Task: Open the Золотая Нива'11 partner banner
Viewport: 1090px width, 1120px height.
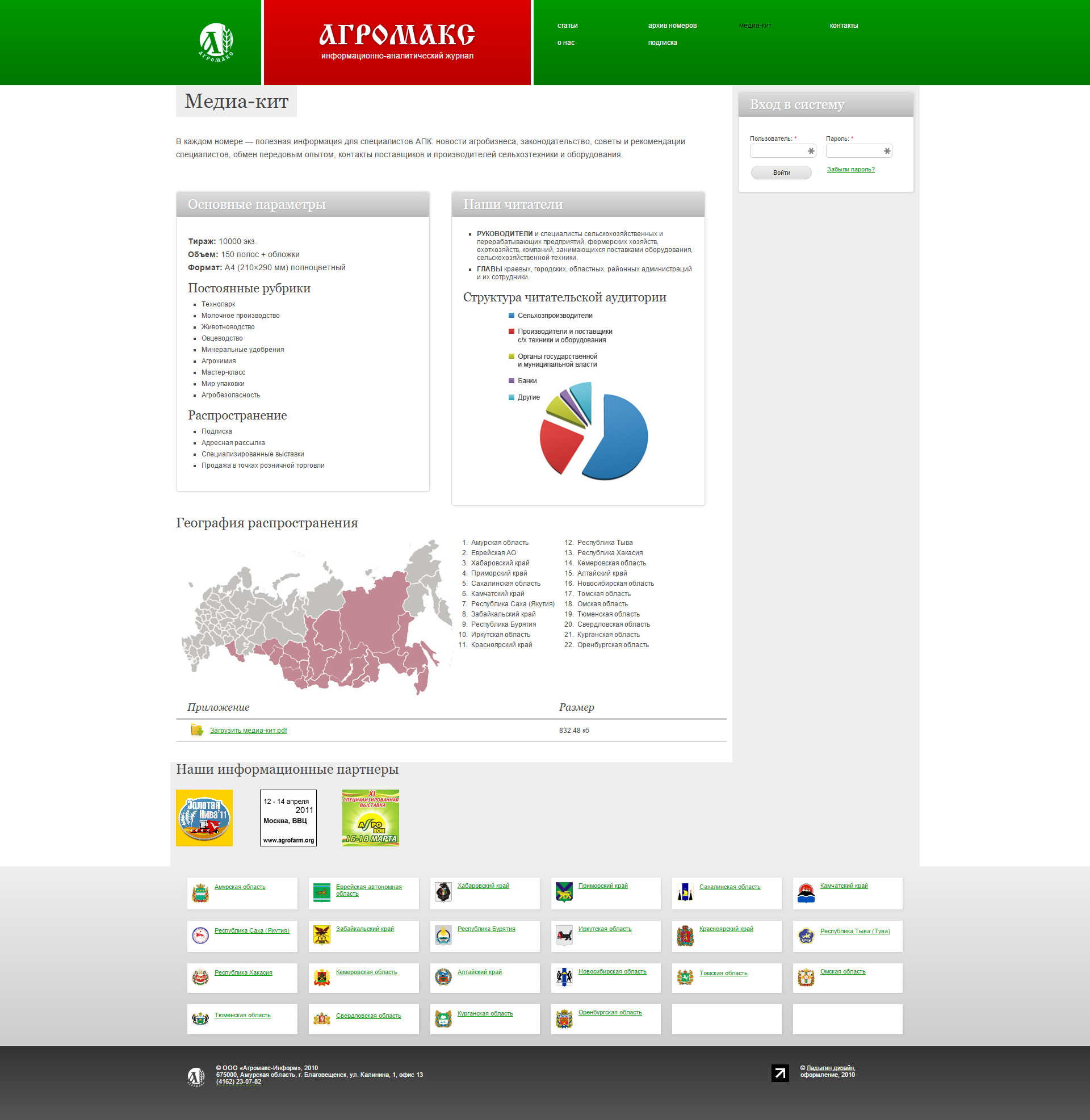Action: pos(204,818)
